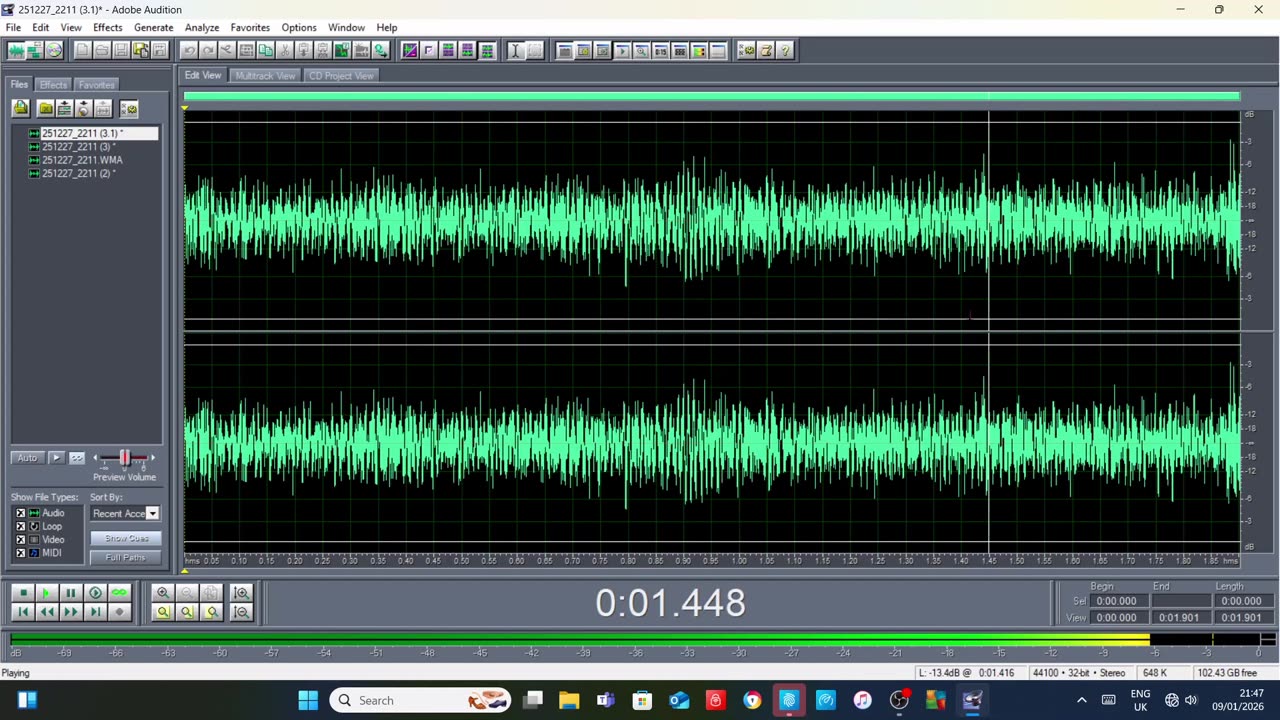This screenshot has height=720, width=1280.
Task: Open the Favorites panel tab
Action: 96,85
